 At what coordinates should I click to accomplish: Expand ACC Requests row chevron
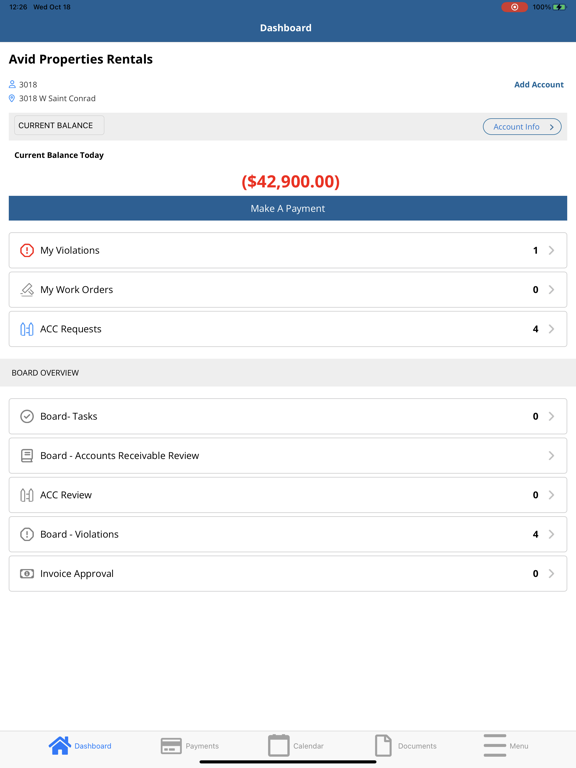pos(552,329)
